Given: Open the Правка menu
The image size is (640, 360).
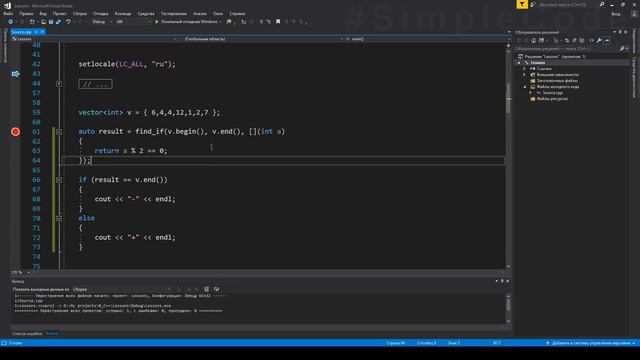Looking at the screenshot, I should click(26, 13).
